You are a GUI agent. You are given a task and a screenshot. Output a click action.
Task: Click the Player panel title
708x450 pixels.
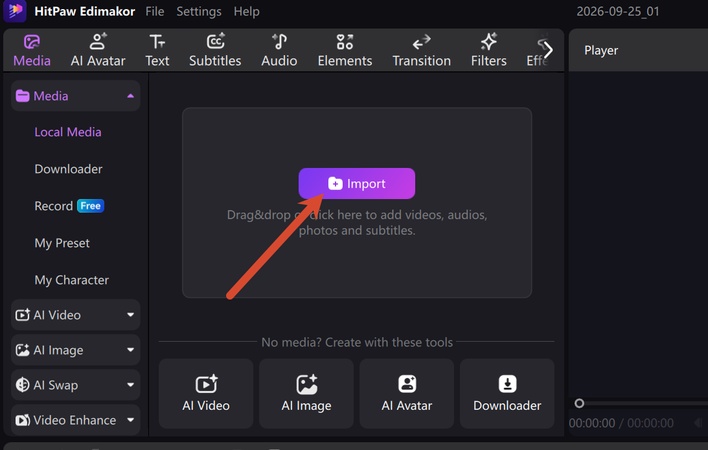point(601,50)
